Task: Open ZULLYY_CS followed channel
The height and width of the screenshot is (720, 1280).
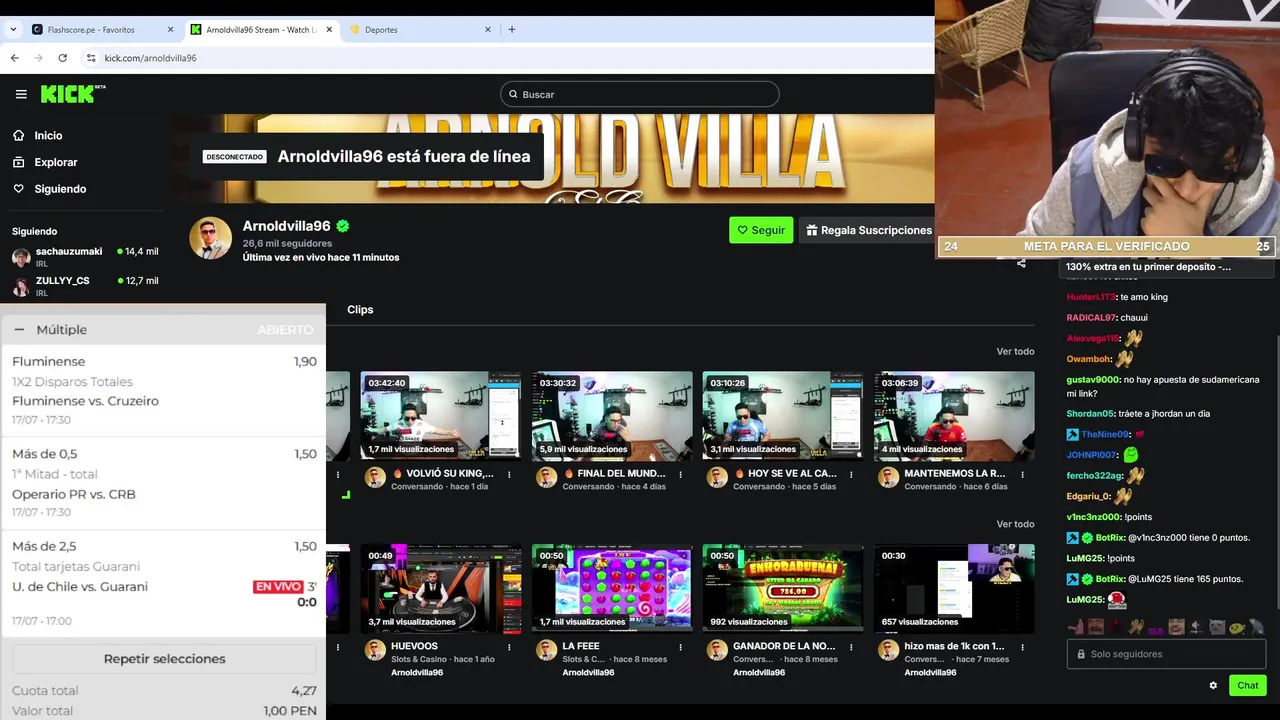Action: click(85, 286)
